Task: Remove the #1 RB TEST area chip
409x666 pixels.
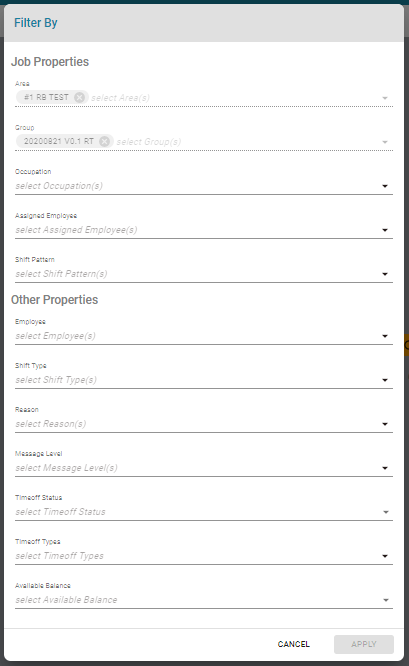Action: 79,97
